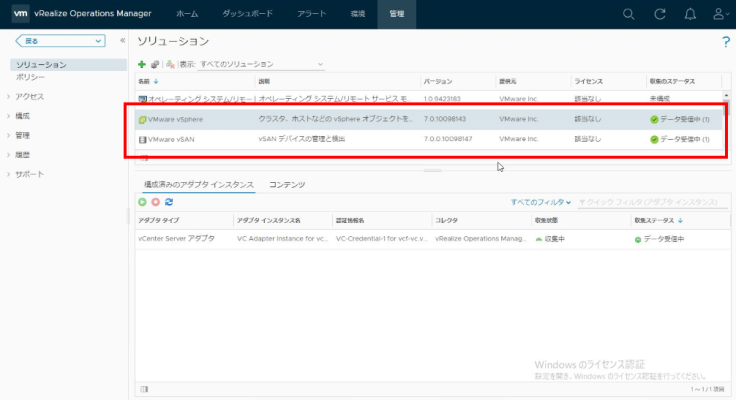Open the 管理 top menu tab
The height and width of the screenshot is (400, 736).
coord(397,14)
